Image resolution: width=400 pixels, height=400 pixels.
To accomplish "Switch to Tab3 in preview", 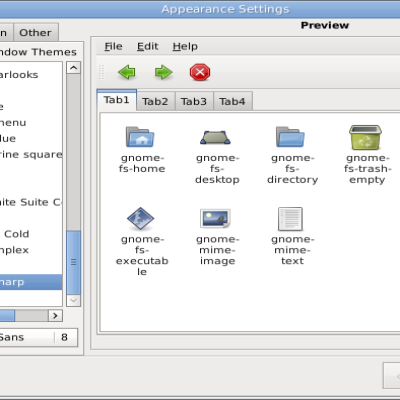I will click(194, 101).
